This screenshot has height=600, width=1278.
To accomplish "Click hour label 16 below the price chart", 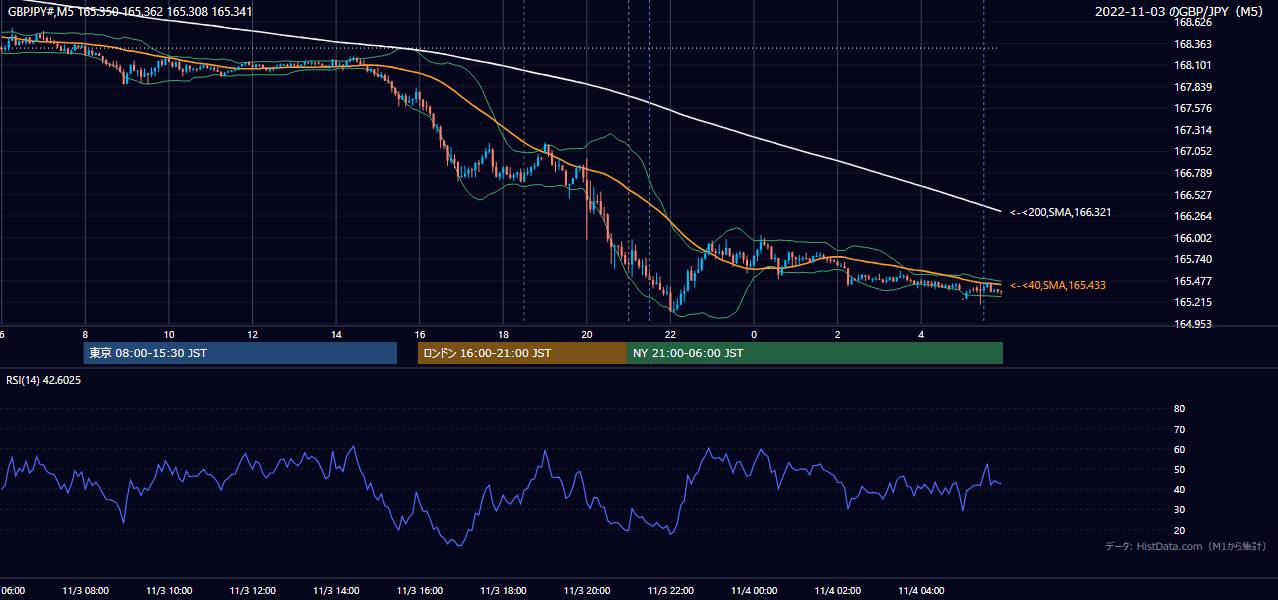I will click(x=420, y=334).
